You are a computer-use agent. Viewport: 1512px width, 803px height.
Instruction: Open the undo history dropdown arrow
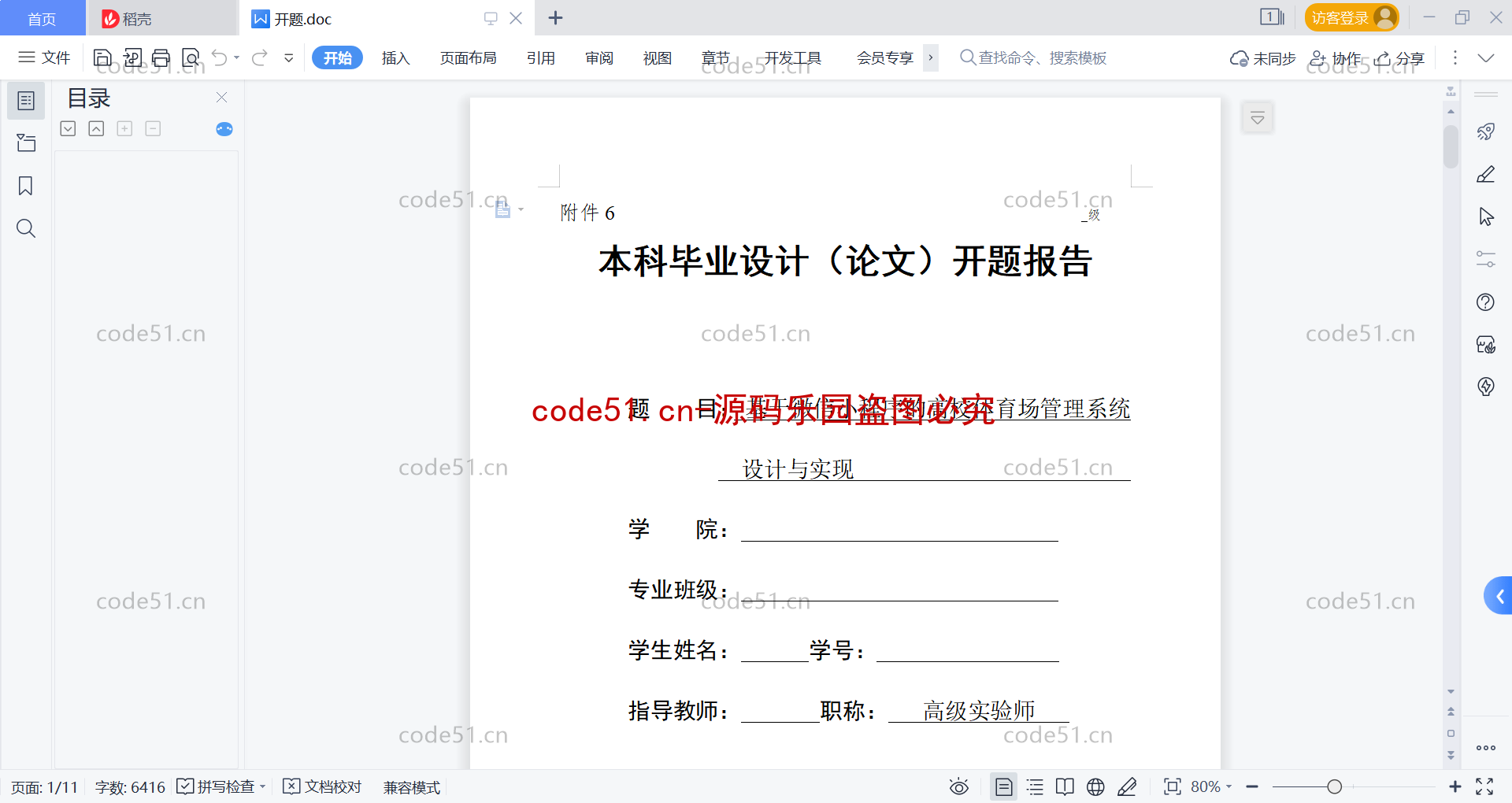point(236,57)
